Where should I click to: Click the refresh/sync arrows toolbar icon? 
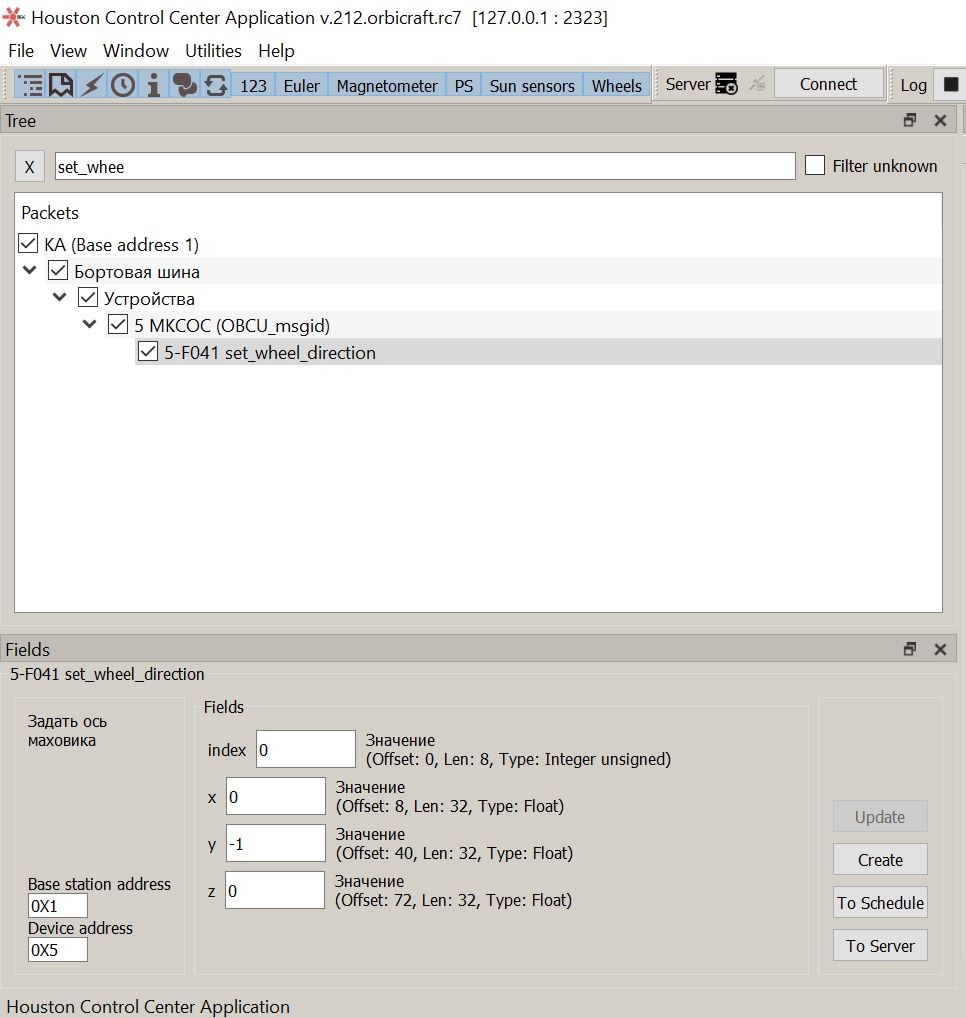pyautogui.click(x=214, y=84)
